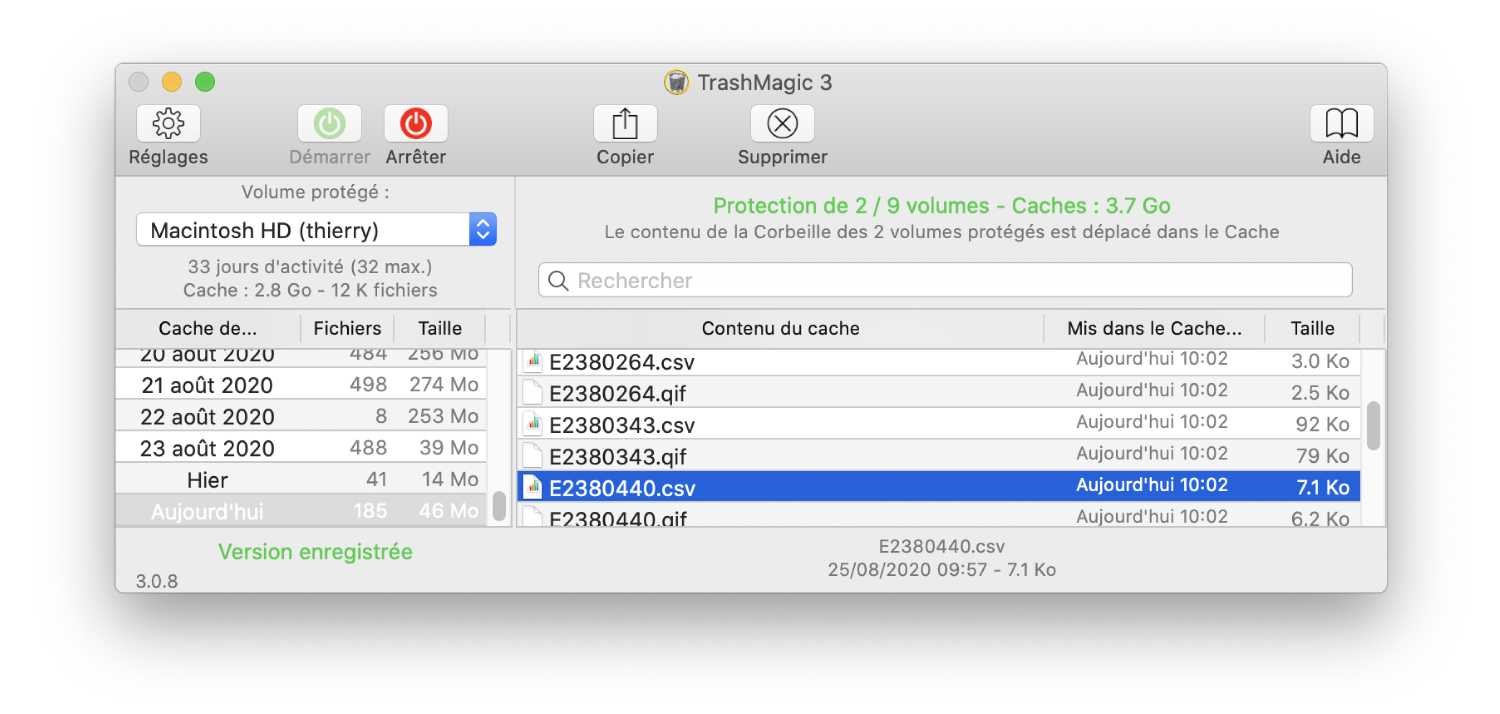Screen dimensions: 1500x714
Task: Select file E2380264.csv
Action: point(939,361)
